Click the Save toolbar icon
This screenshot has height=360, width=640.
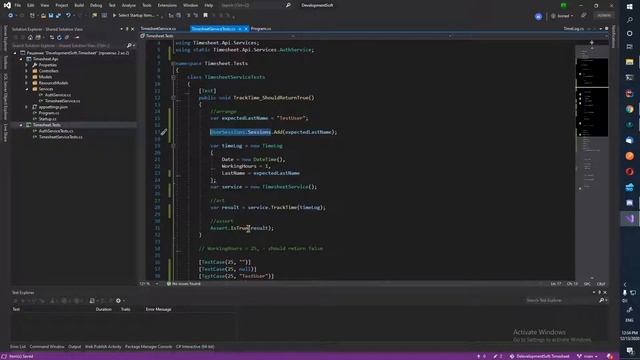(x=51, y=16)
